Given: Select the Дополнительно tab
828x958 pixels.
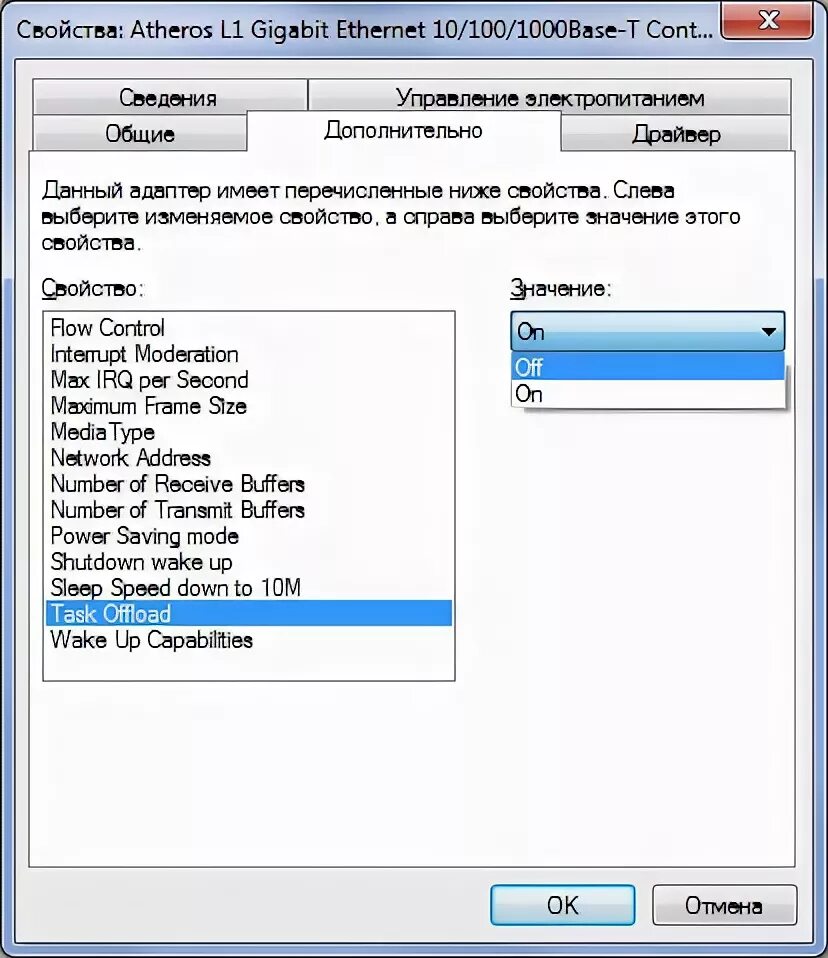Looking at the screenshot, I should click(x=401, y=130).
